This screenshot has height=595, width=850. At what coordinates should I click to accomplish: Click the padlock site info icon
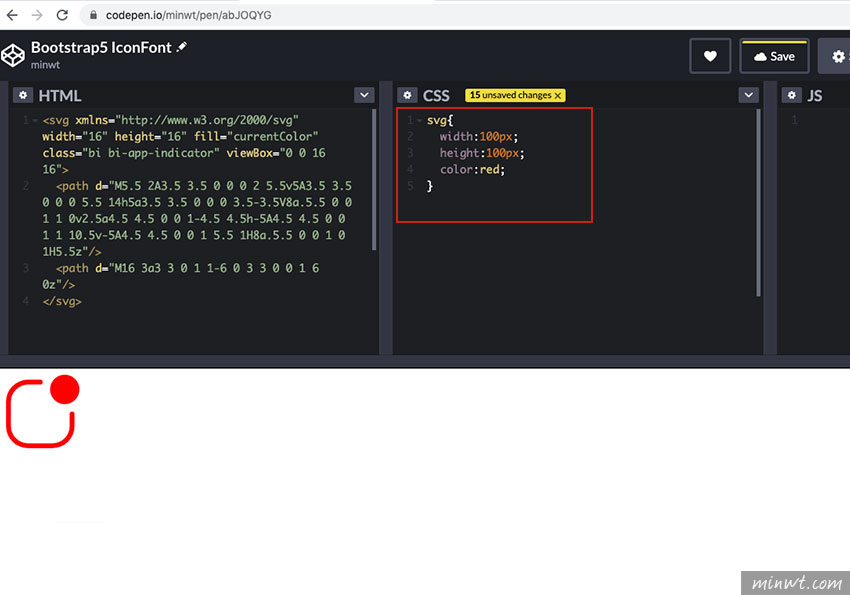pos(93,15)
